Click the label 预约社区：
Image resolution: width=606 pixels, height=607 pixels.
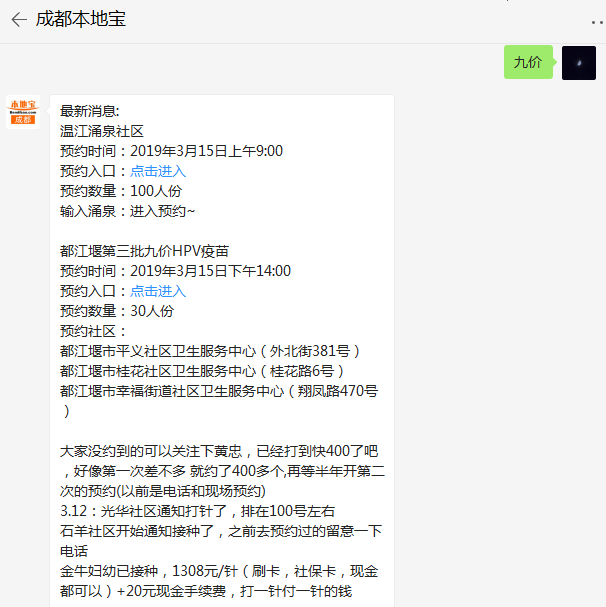(x=93, y=331)
